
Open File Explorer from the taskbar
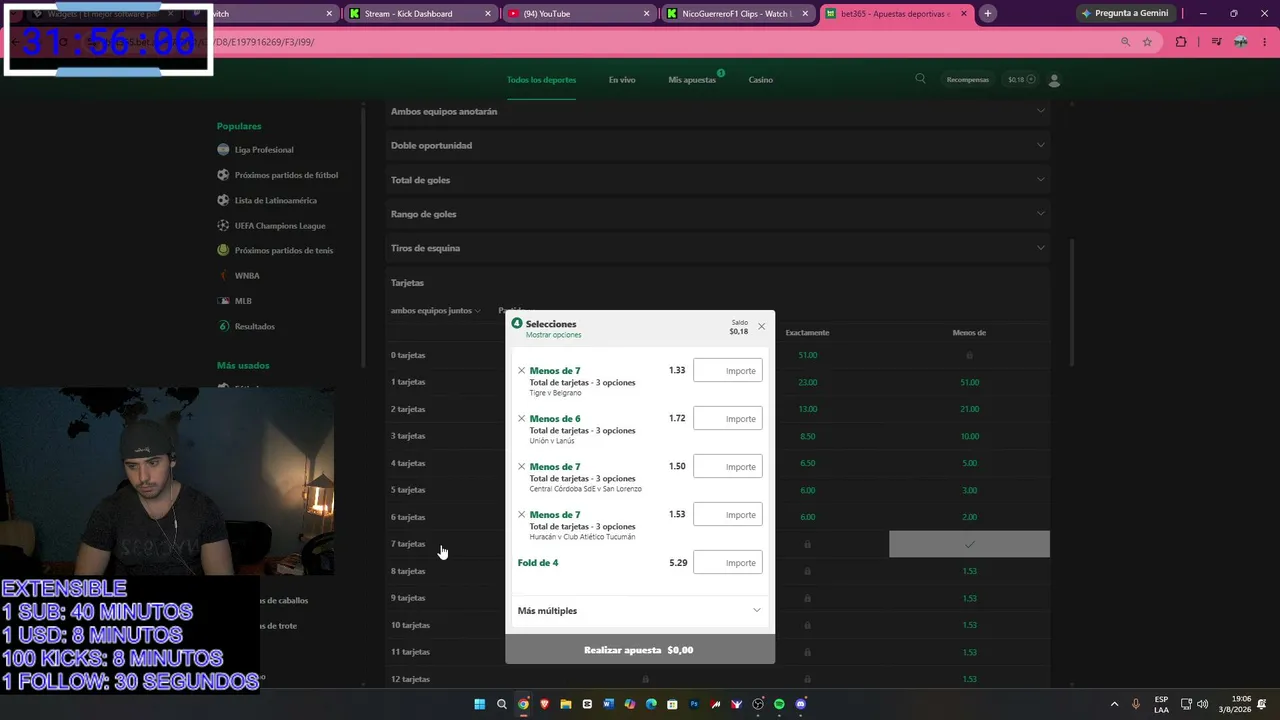[x=566, y=704]
